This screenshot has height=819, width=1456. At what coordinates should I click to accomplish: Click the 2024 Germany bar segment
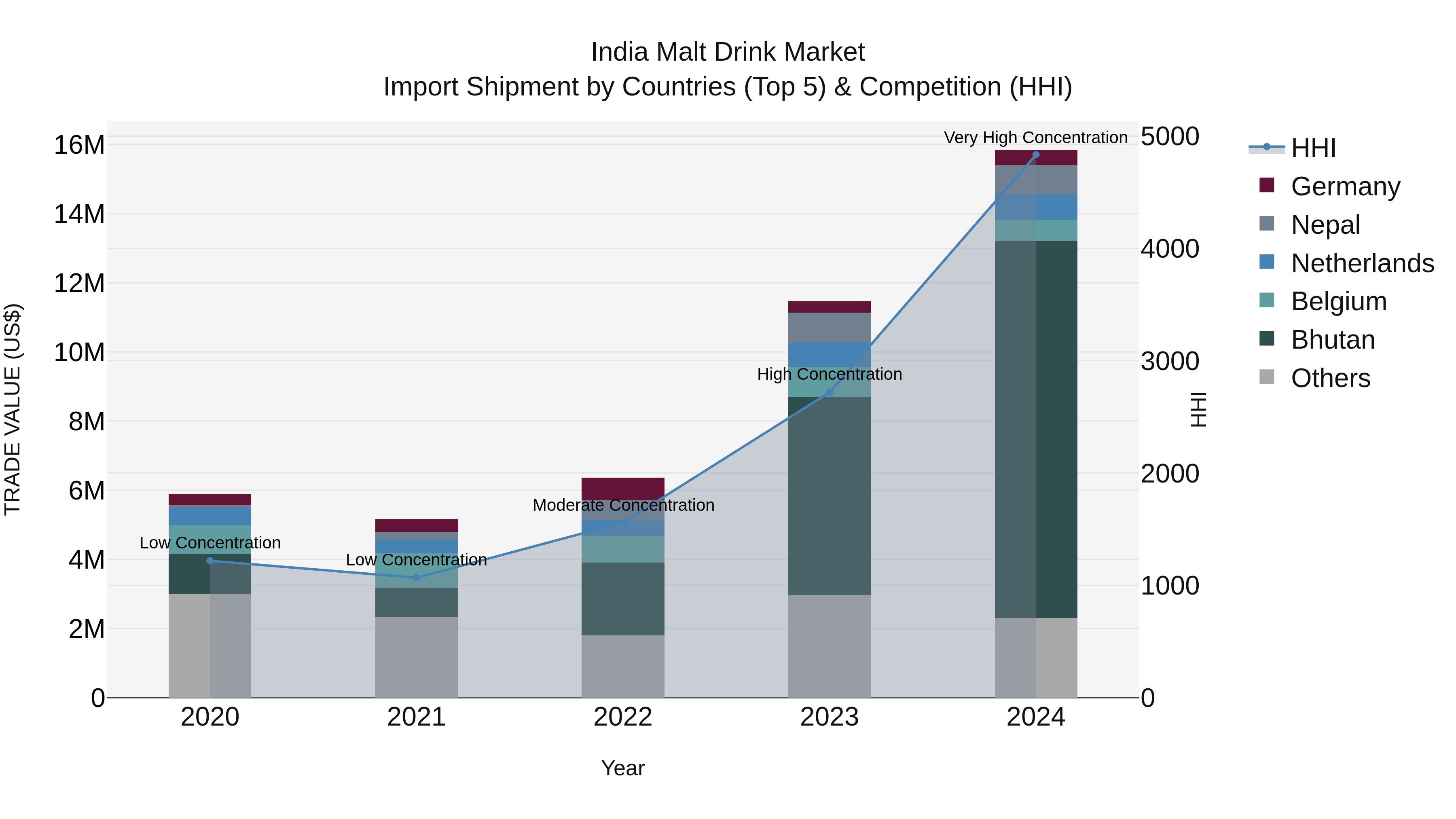click(1035, 158)
